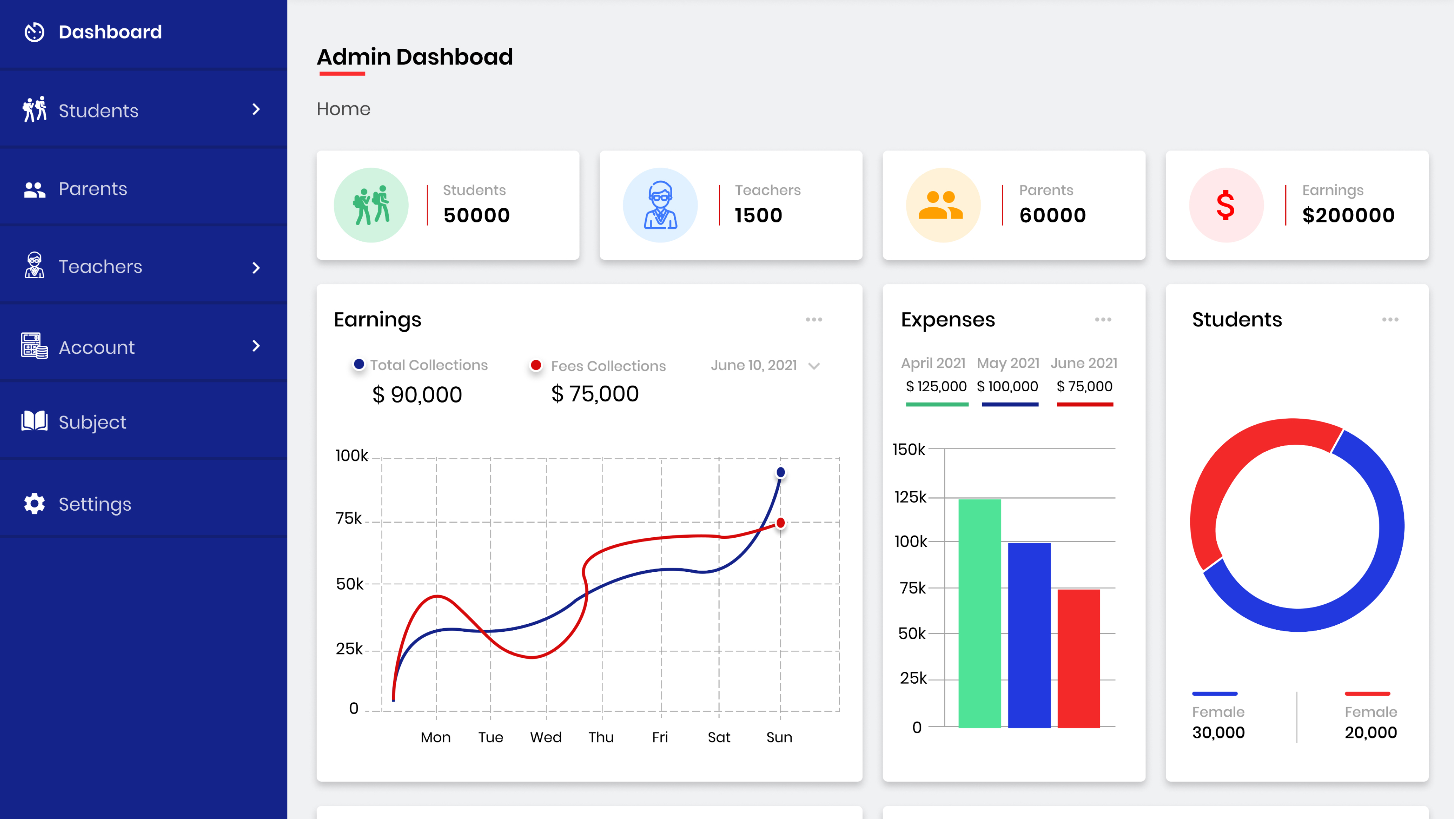
Task: Click the blue Teachers card icon
Action: click(x=660, y=205)
